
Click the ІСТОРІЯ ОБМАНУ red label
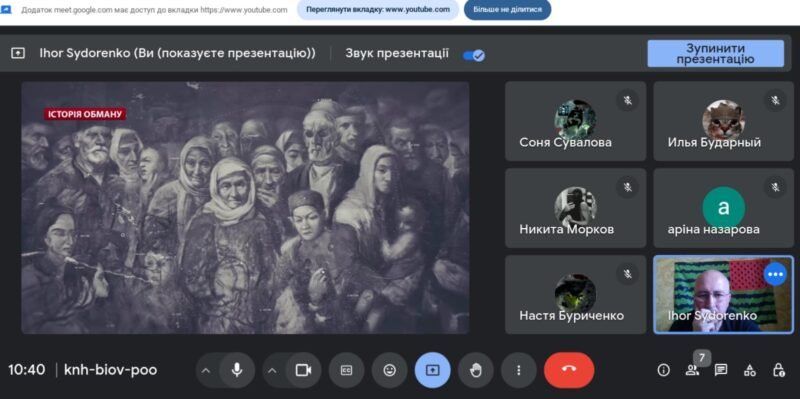pos(85,114)
